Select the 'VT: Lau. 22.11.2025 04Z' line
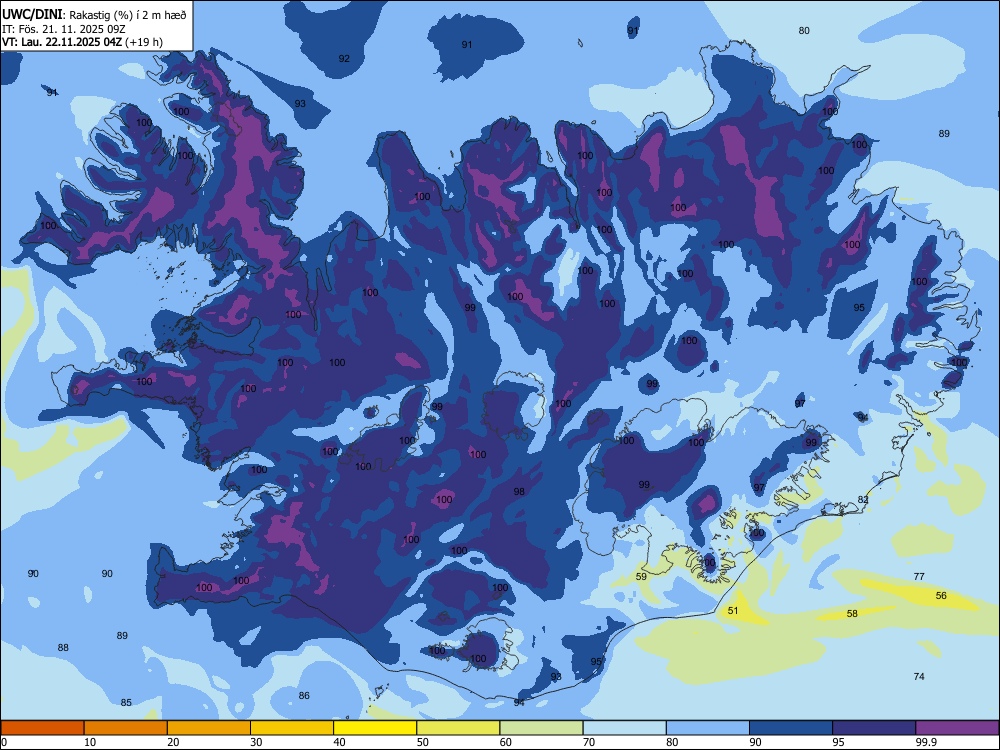 [x=62, y=42]
